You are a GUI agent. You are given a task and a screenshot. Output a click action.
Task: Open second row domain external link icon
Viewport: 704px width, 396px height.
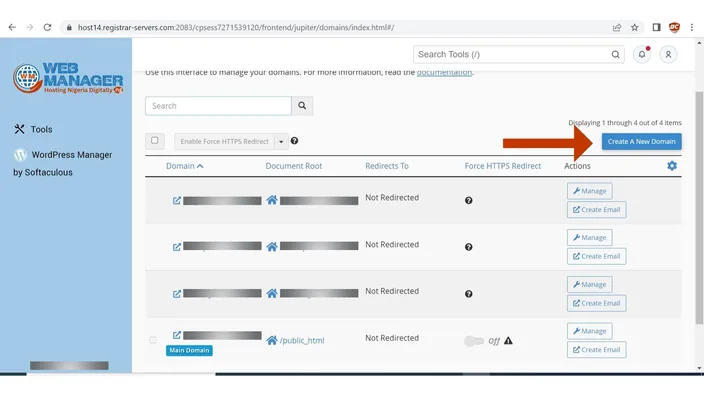(177, 247)
